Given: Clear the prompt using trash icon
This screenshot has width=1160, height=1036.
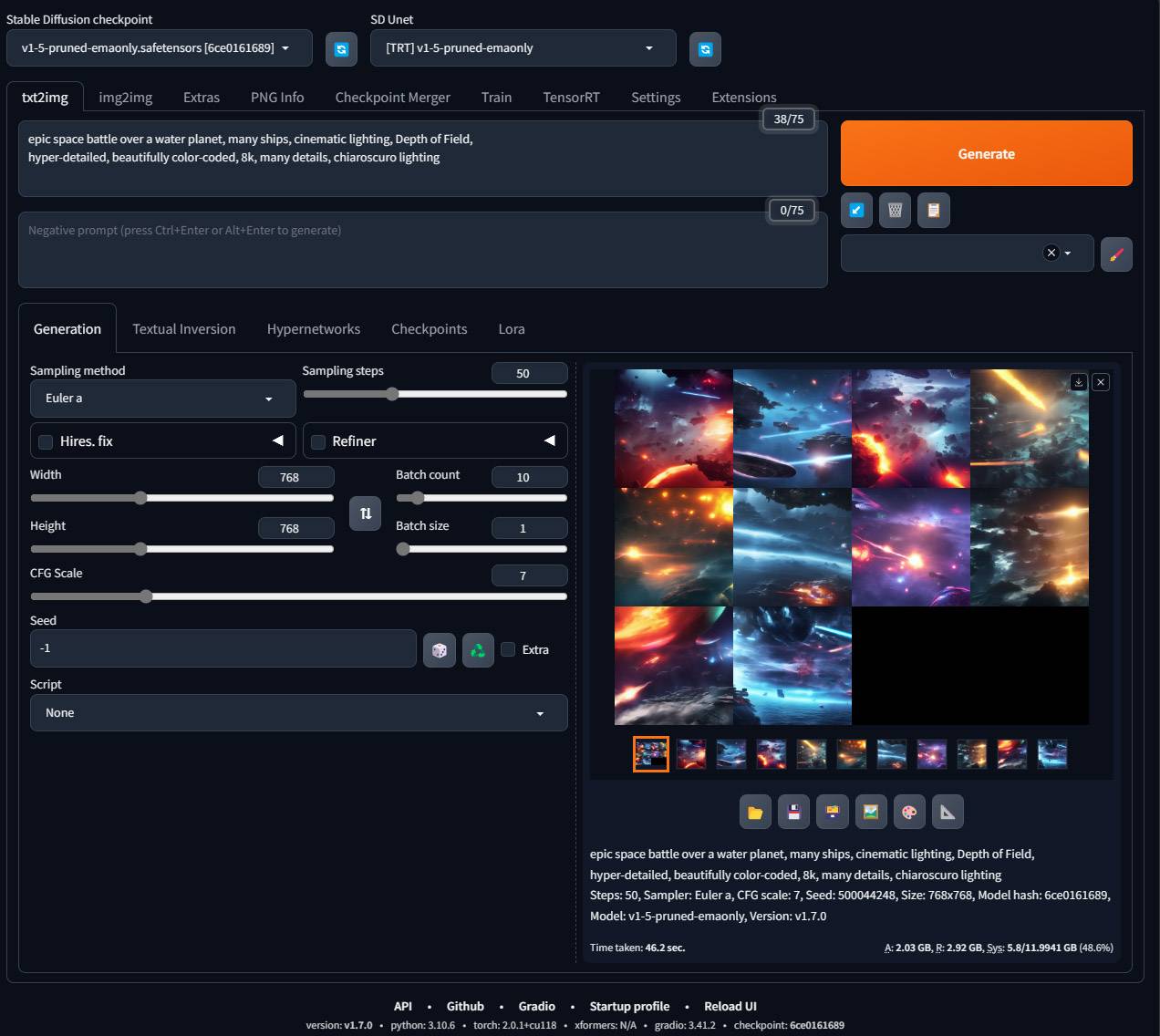Looking at the screenshot, I should coord(895,211).
